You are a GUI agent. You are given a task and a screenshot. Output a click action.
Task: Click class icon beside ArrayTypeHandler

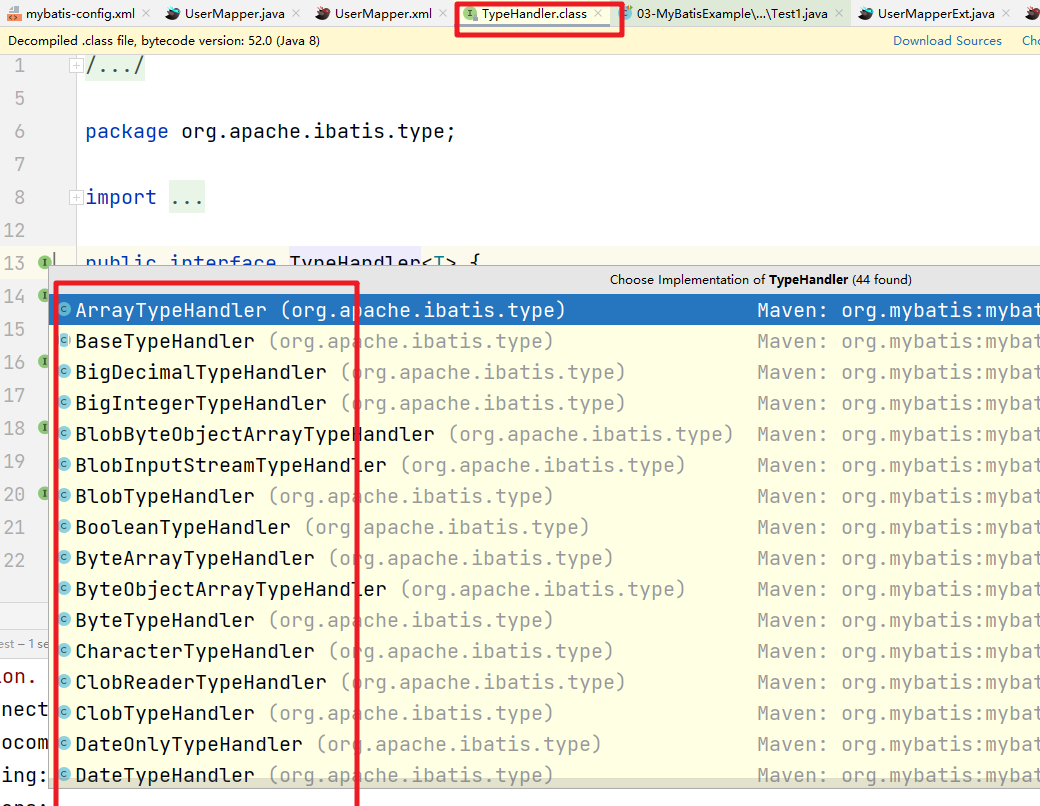(x=64, y=309)
